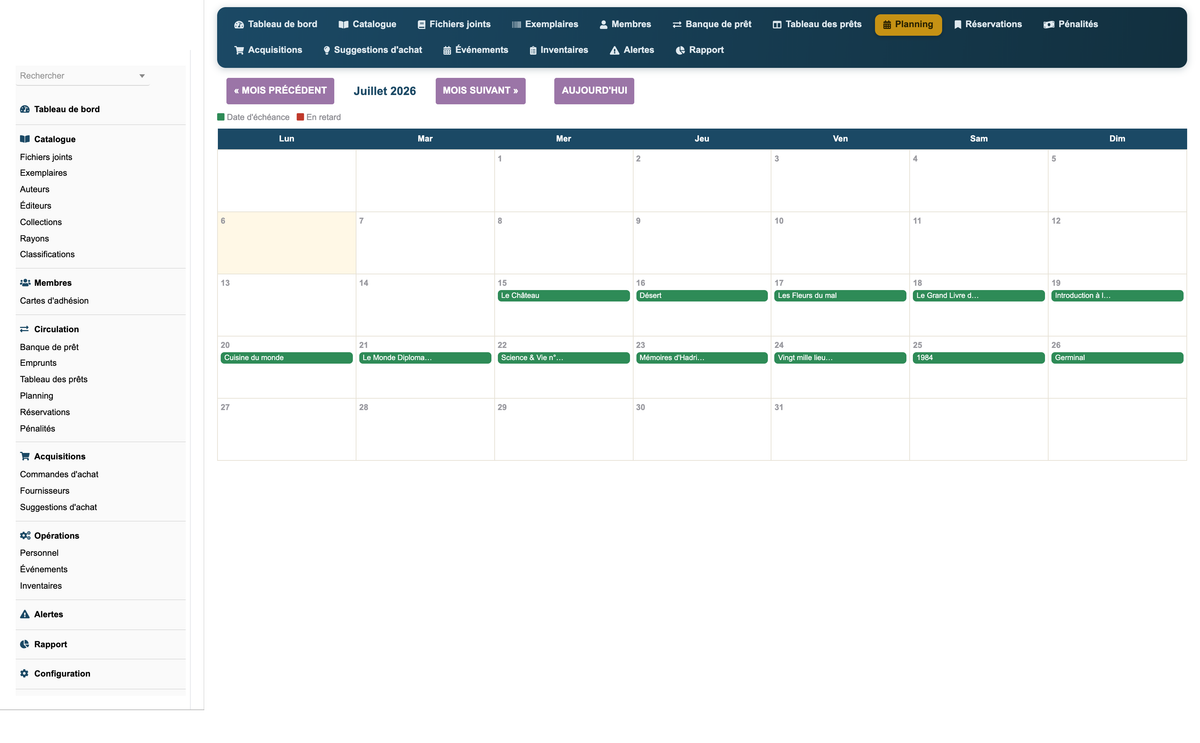This screenshot has height=743, width=1200.
Task: Click the Banque de prêt exchange arrows icon
Action: point(677,25)
